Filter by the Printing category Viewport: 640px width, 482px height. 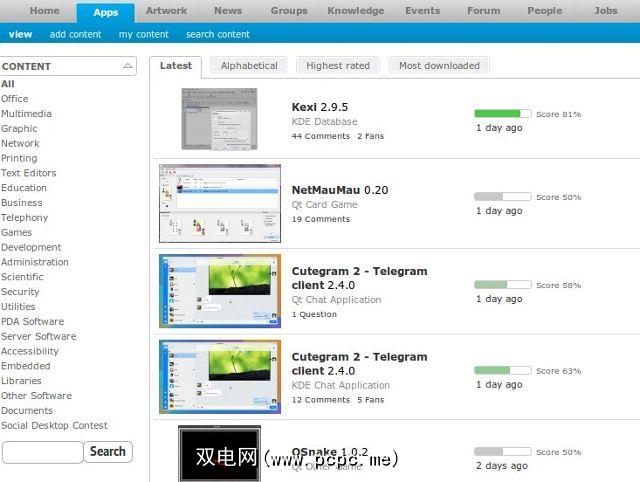tap(19, 158)
